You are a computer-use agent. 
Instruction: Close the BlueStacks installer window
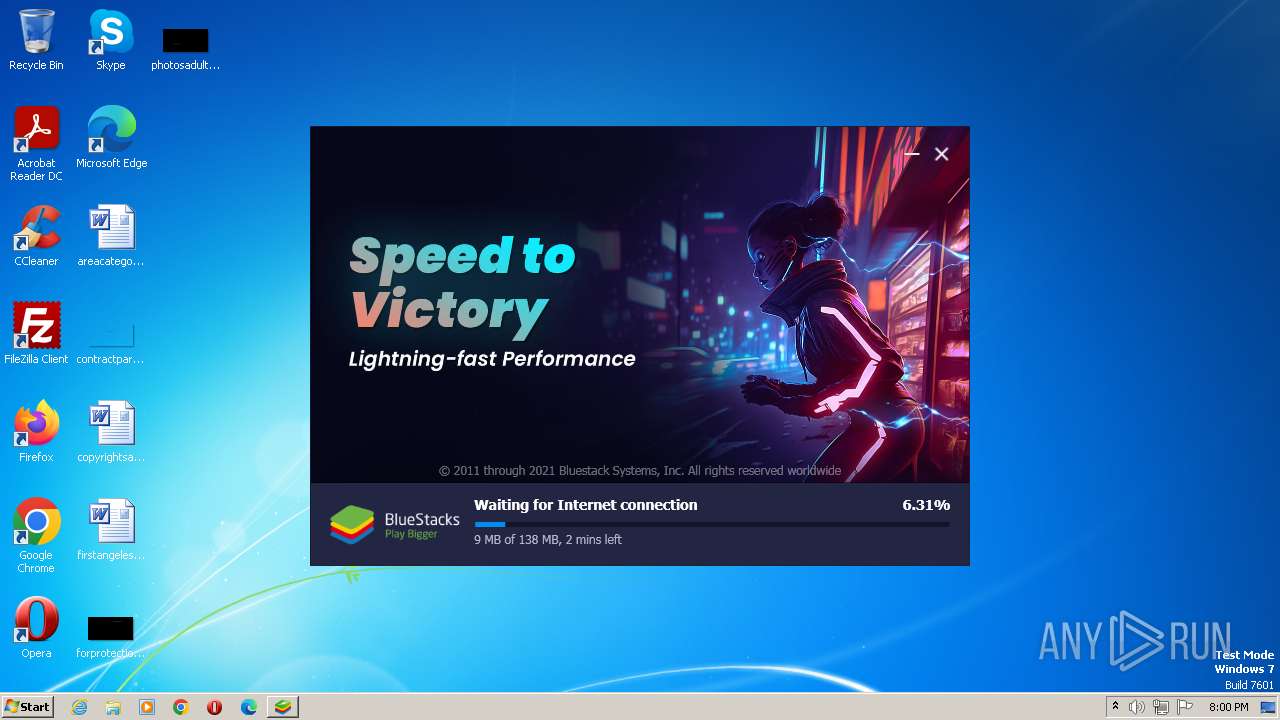tap(941, 154)
